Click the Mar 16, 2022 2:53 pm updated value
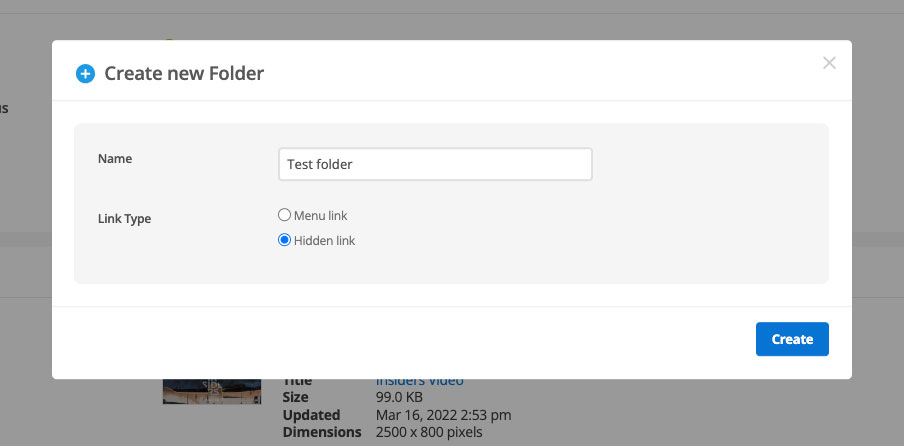 [443, 415]
